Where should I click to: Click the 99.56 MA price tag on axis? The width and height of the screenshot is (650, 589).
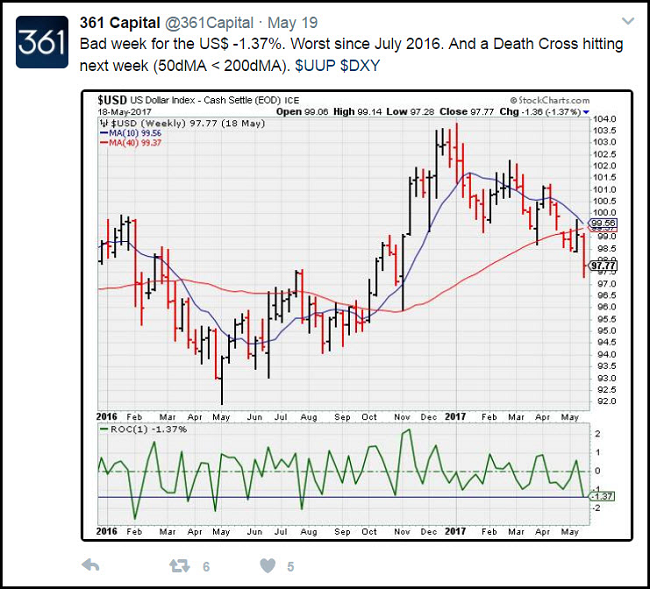[604, 223]
